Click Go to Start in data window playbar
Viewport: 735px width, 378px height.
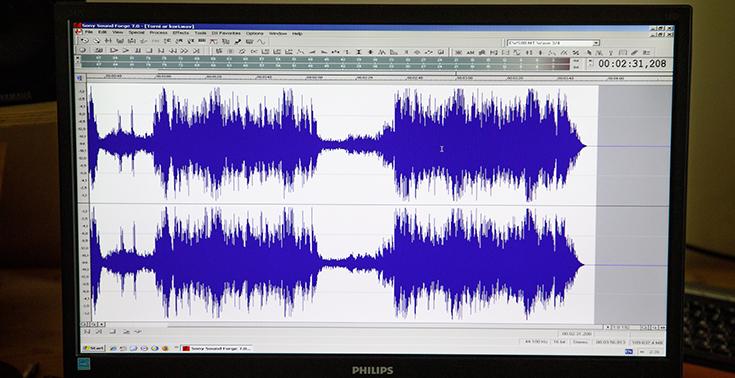tap(87, 332)
